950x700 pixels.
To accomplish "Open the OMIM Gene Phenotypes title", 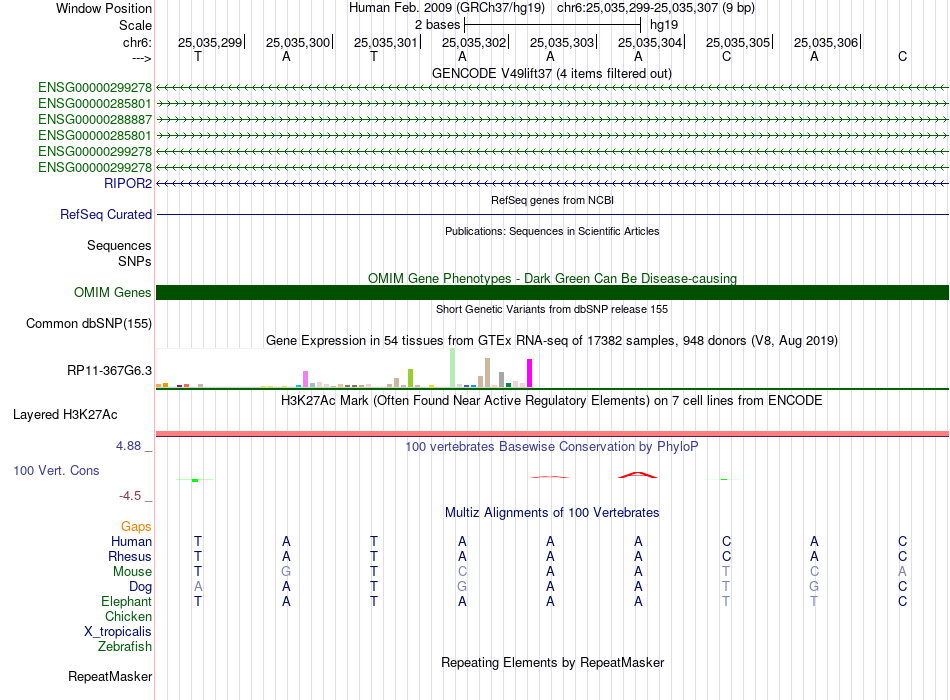I will (x=553, y=279).
